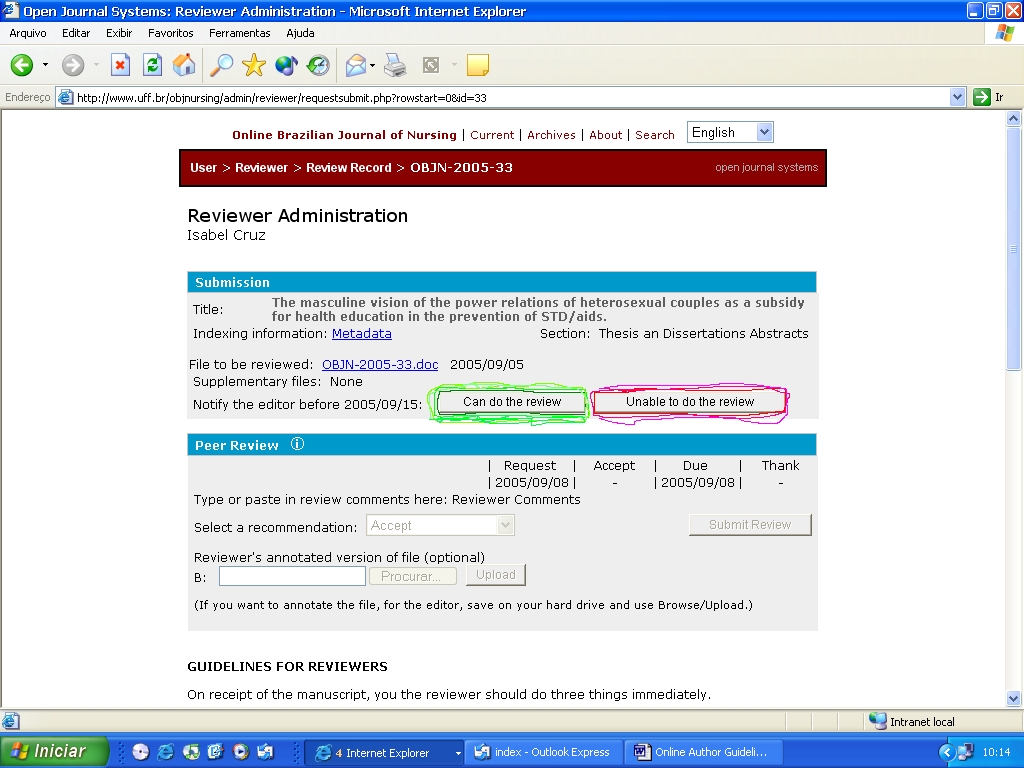This screenshot has width=1024, height=768.
Task: Refresh the page with the toolbar icon
Action: point(152,66)
